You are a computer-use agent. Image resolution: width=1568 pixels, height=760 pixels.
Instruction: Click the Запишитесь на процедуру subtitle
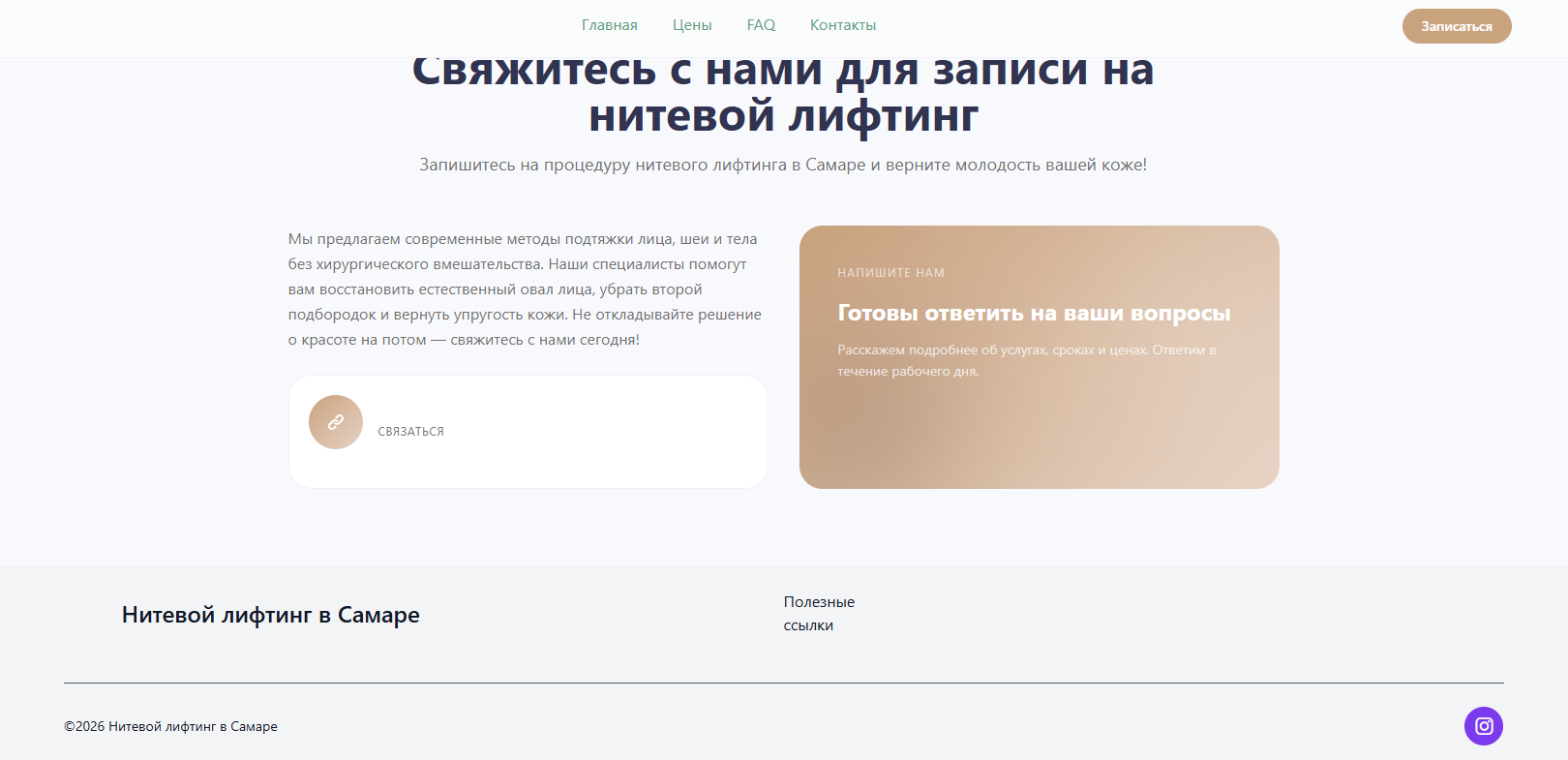pos(783,165)
